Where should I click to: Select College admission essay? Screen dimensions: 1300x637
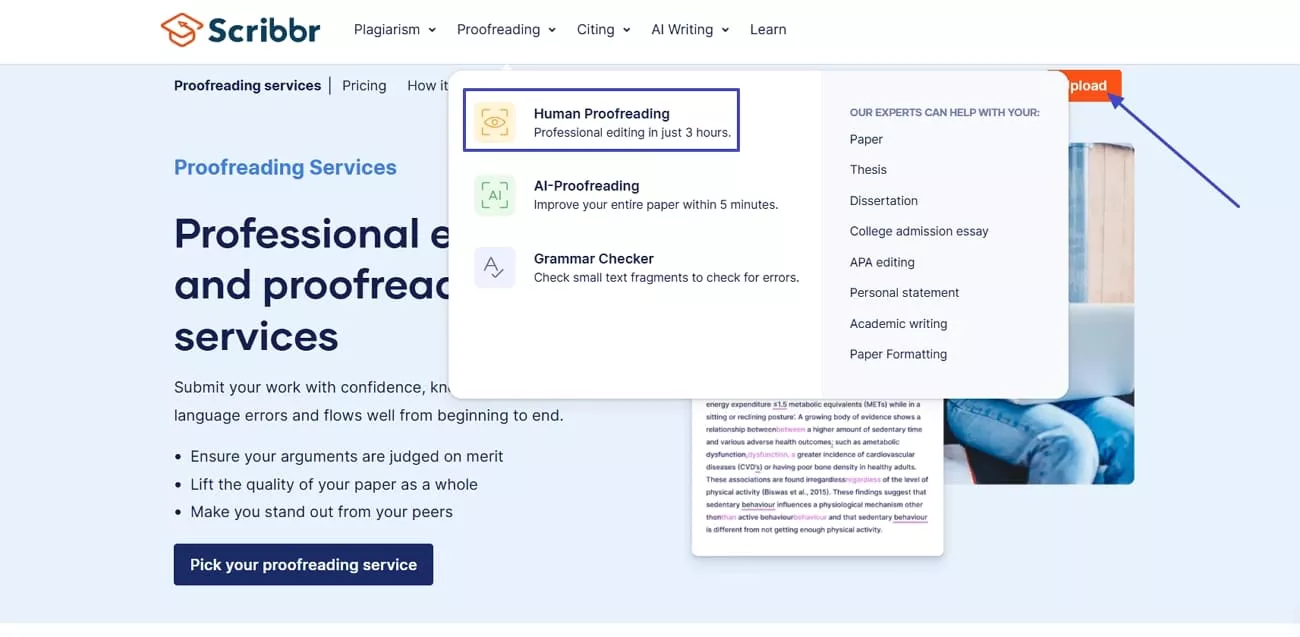coord(918,231)
